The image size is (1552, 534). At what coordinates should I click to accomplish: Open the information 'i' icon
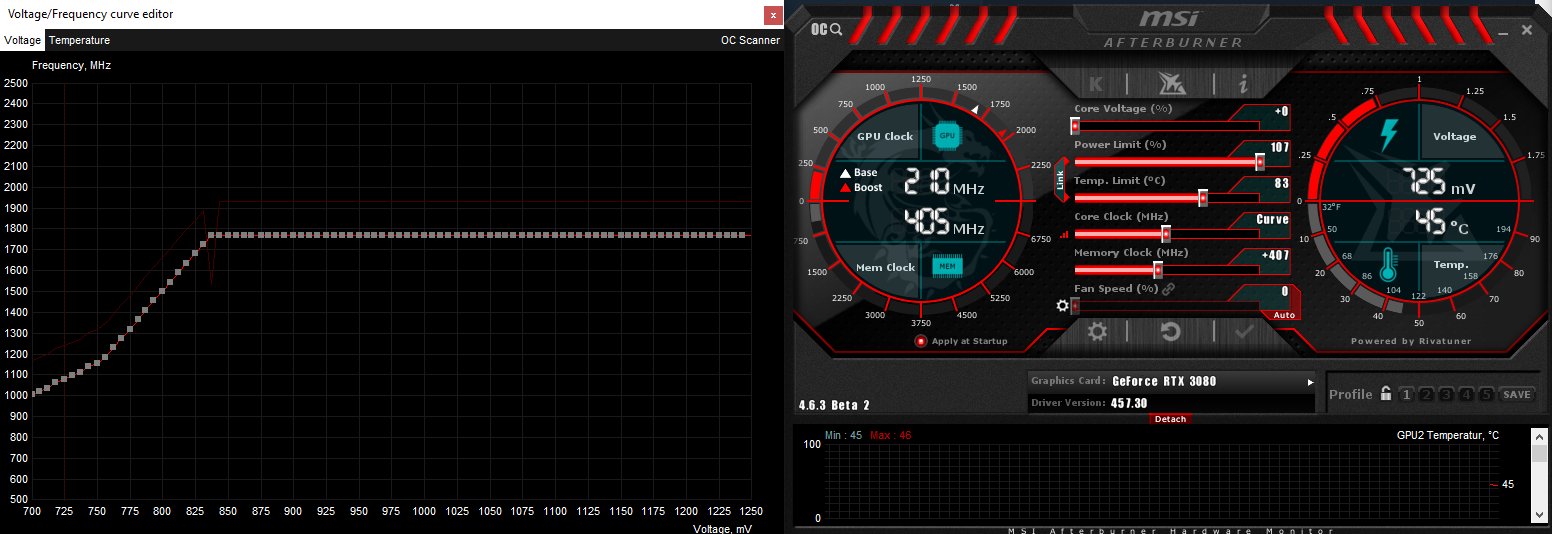(x=1244, y=83)
